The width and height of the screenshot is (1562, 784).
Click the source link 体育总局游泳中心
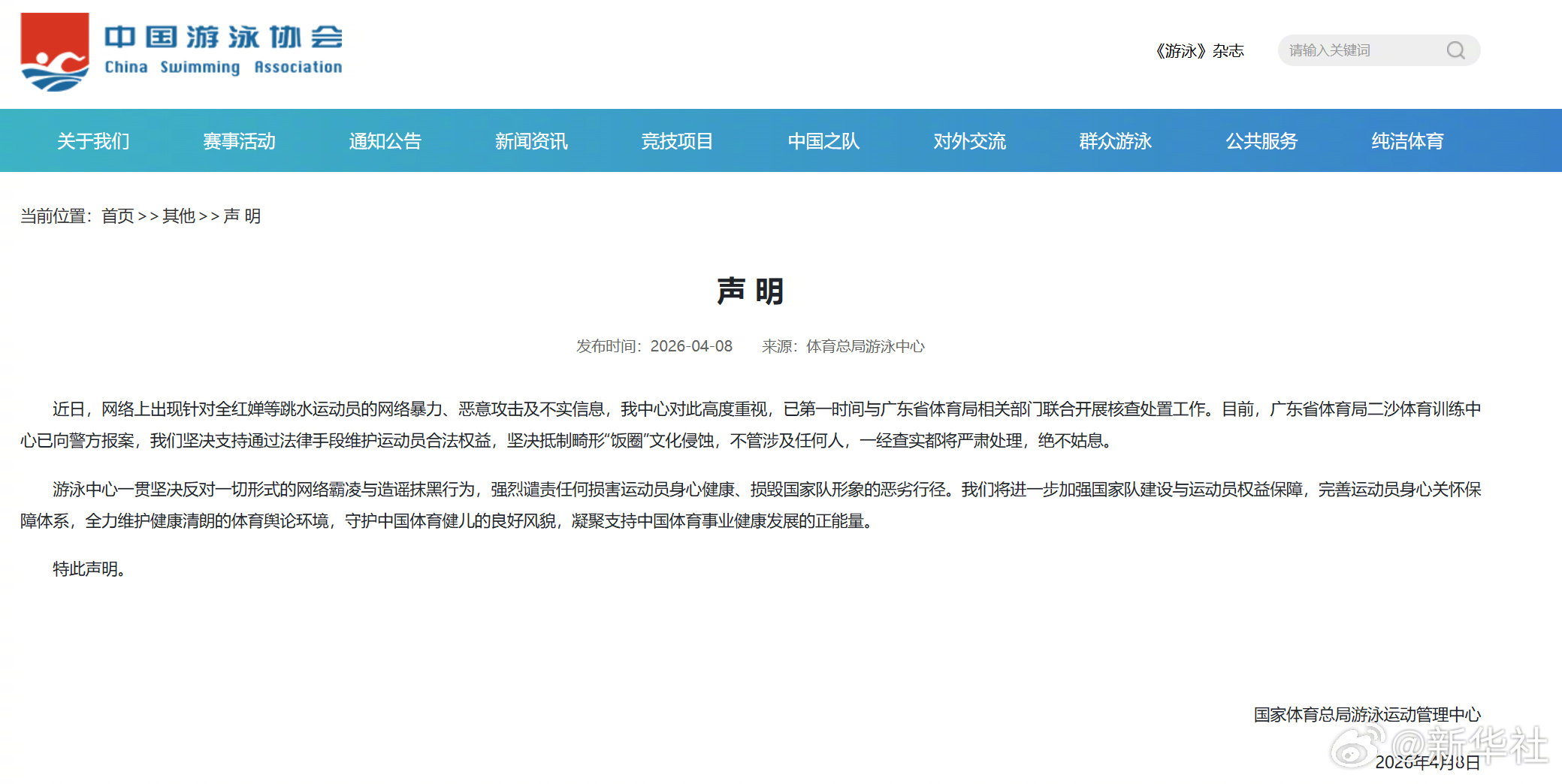click(865, 346)
